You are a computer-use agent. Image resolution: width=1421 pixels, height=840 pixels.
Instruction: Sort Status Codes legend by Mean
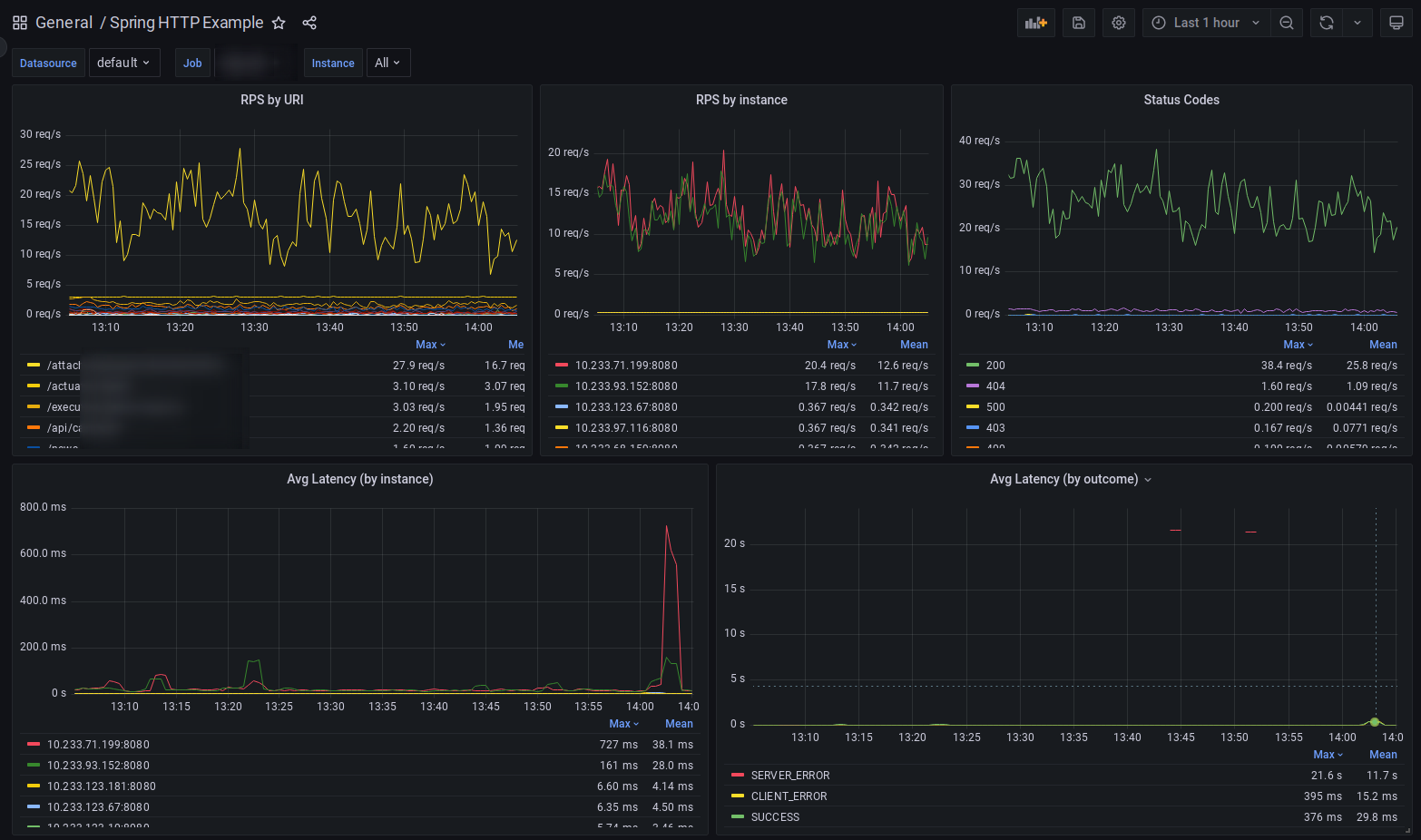pos(1382,345)
